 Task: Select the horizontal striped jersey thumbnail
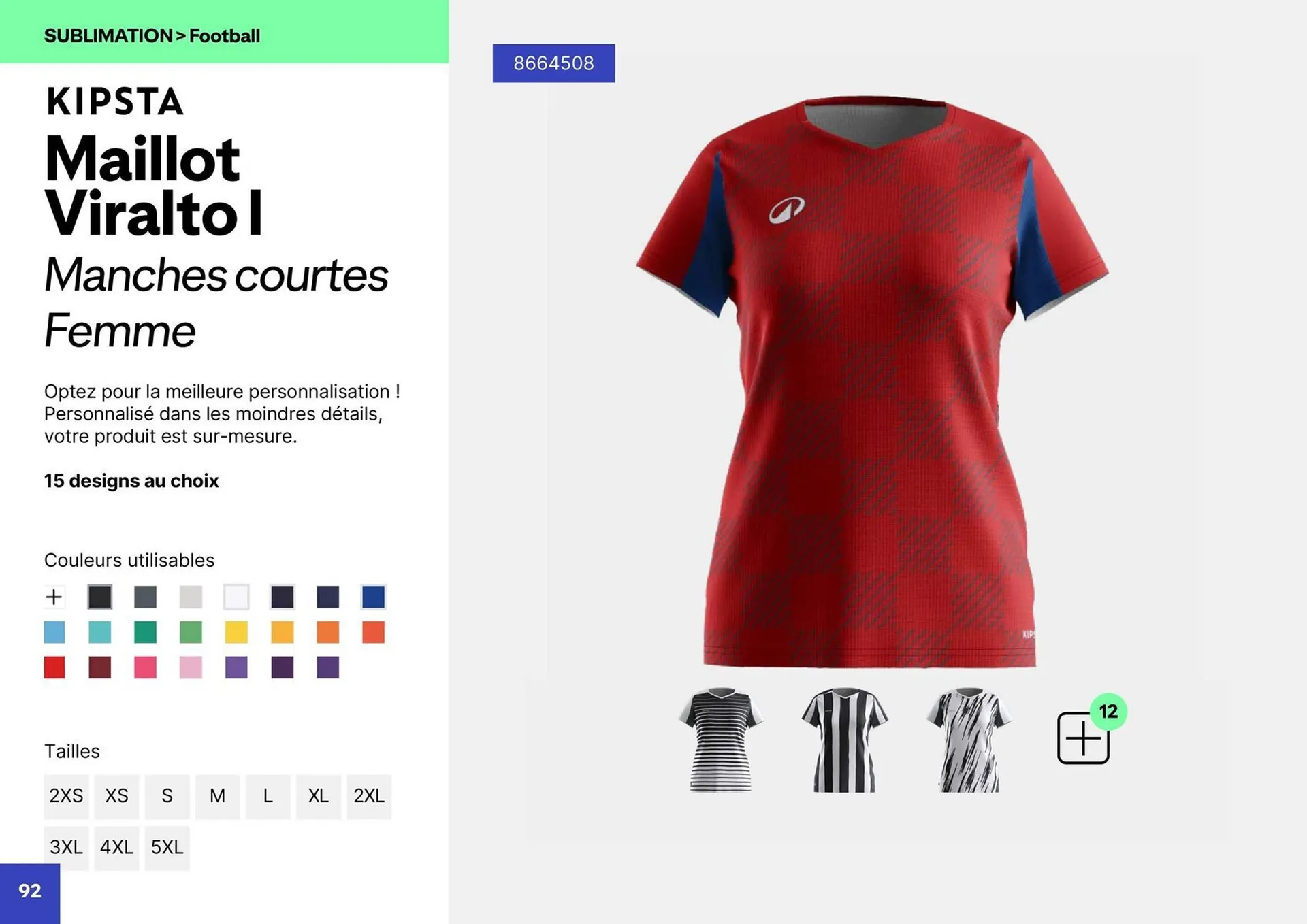(721, 740)
